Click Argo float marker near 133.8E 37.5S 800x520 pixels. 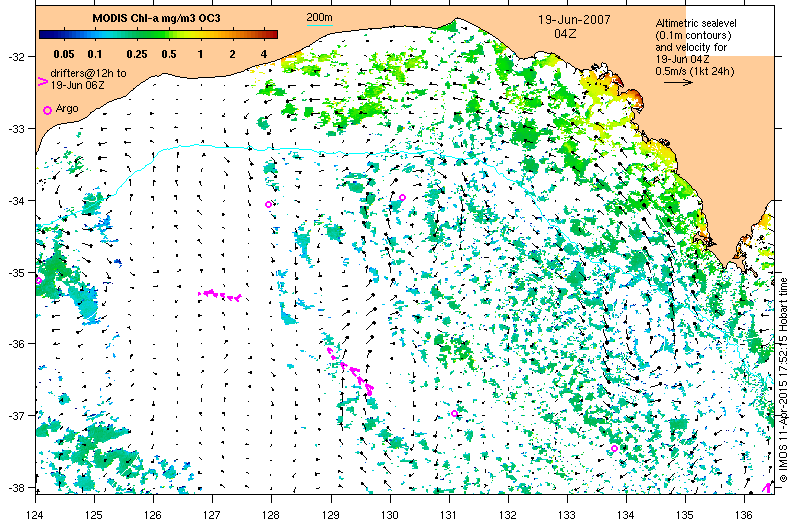[614, 449]
